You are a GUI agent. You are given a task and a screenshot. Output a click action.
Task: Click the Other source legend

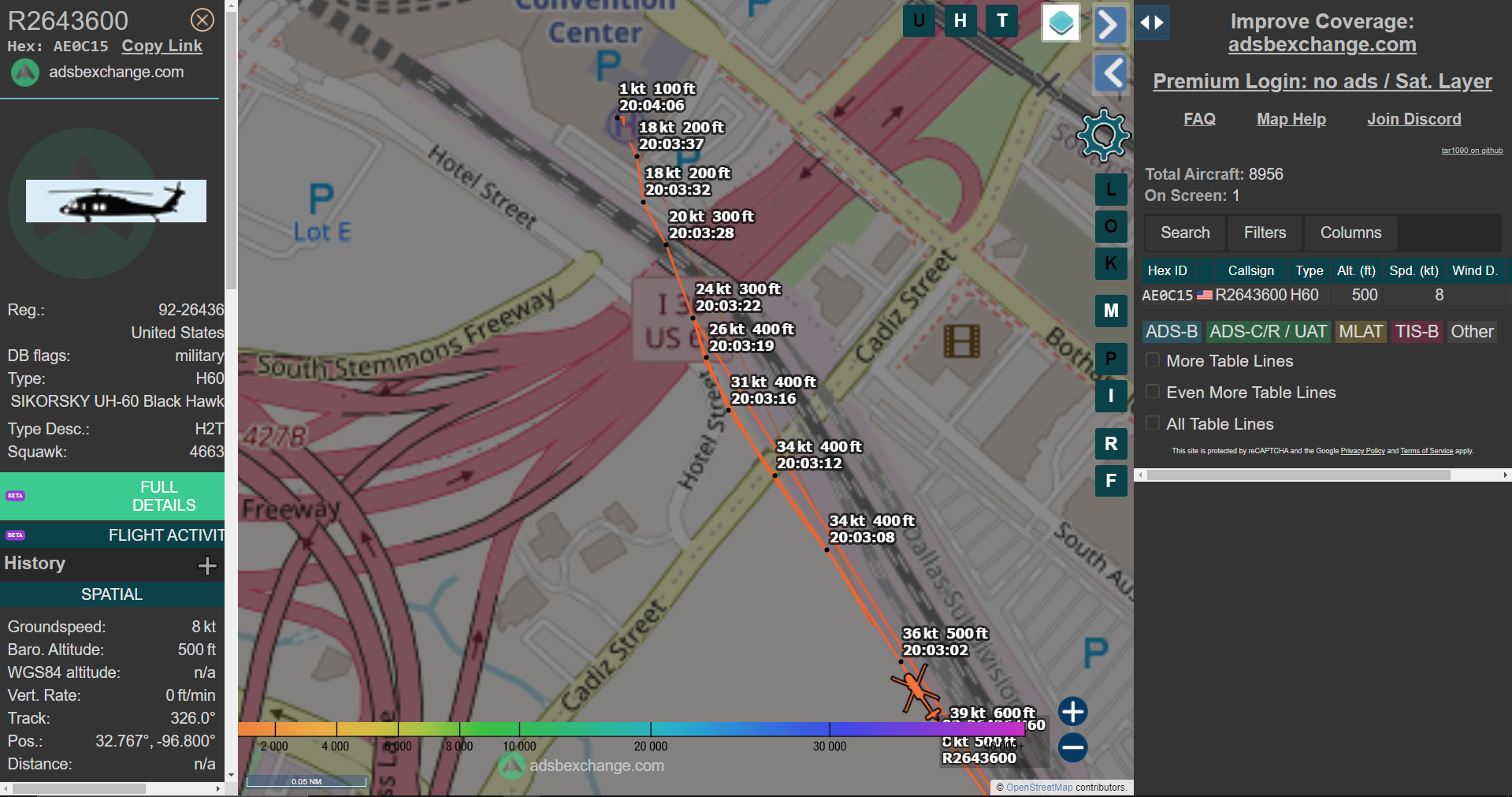pyautogui.click(x=1472, y=332)
